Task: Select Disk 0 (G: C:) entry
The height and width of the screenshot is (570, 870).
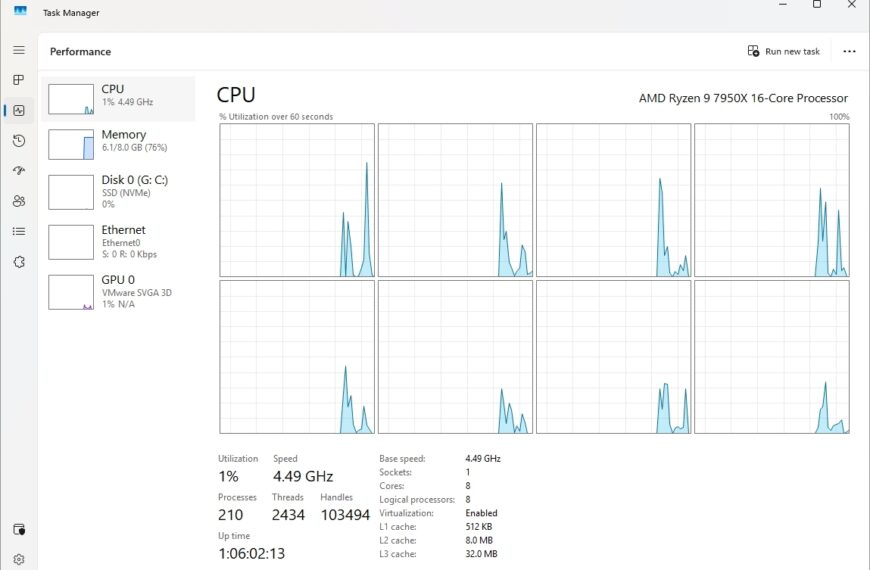Action: [x=118, y=192]
